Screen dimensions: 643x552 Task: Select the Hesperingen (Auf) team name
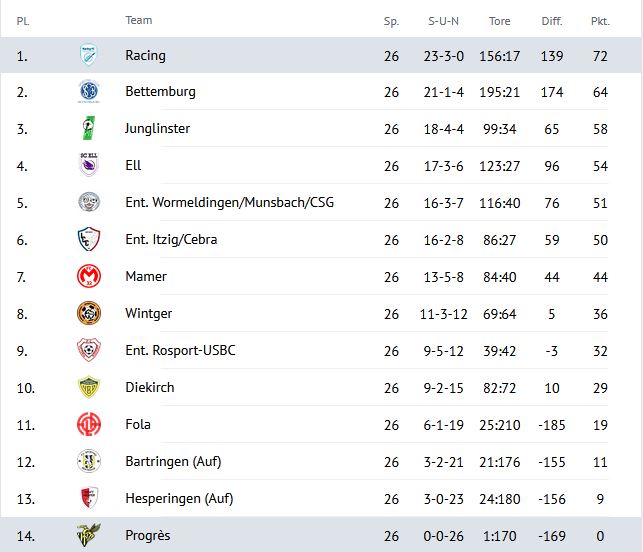point(179,498)
